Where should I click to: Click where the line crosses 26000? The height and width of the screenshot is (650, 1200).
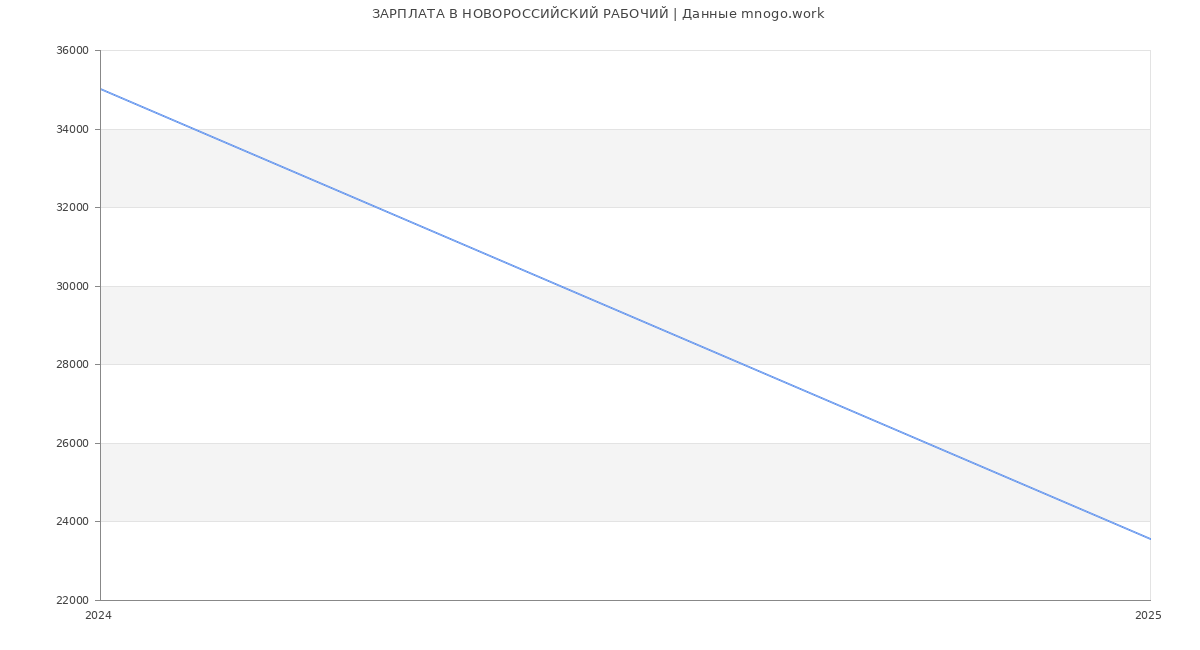(924, 443)
